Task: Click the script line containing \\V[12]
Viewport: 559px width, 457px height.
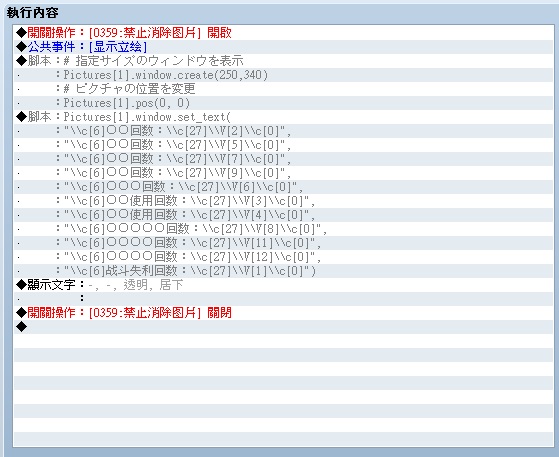Action: (283, 257)
